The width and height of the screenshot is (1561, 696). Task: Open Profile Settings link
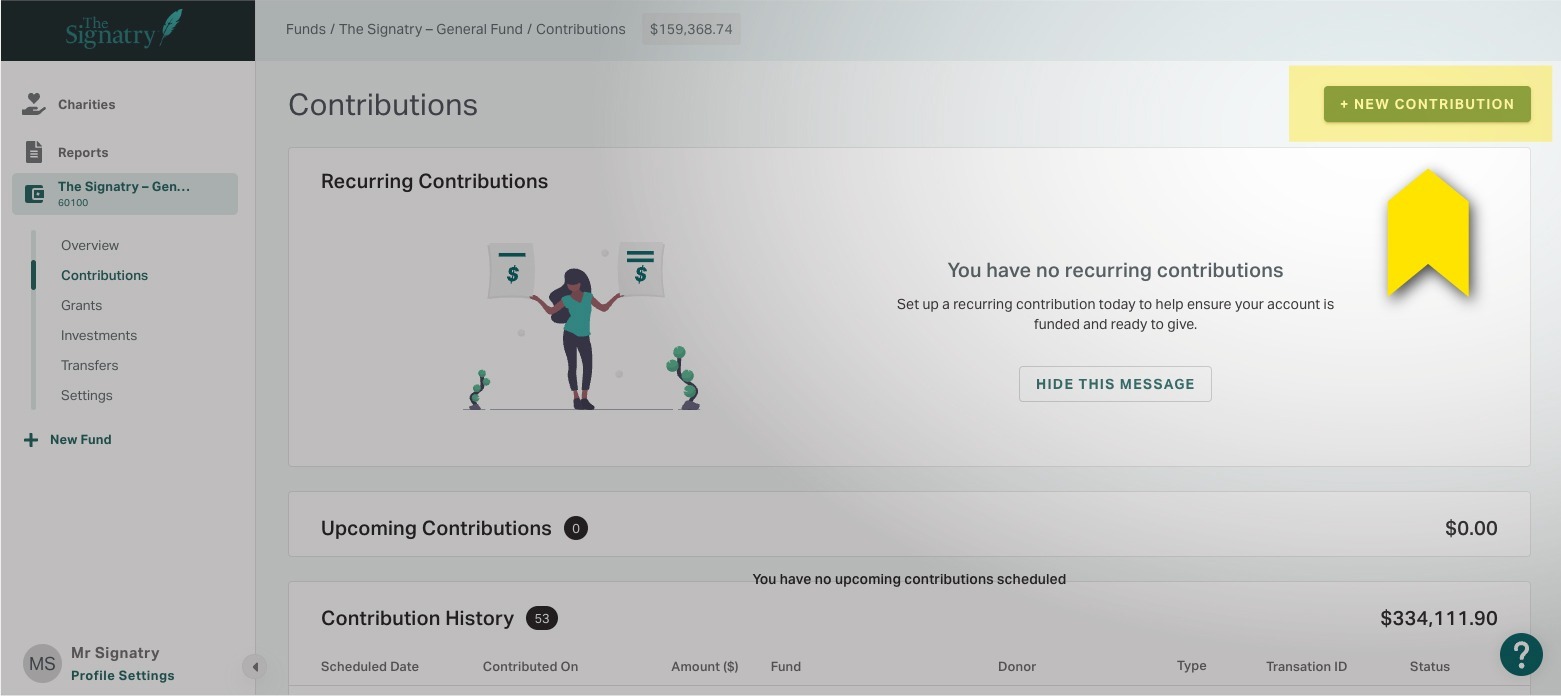pyautogui.click(x=123, y=676)
